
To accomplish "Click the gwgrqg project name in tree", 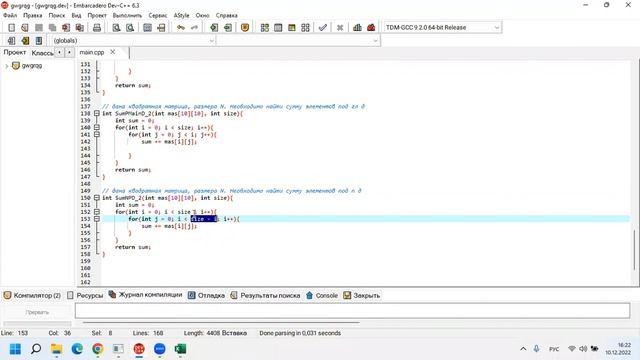I will click(32, 66).
